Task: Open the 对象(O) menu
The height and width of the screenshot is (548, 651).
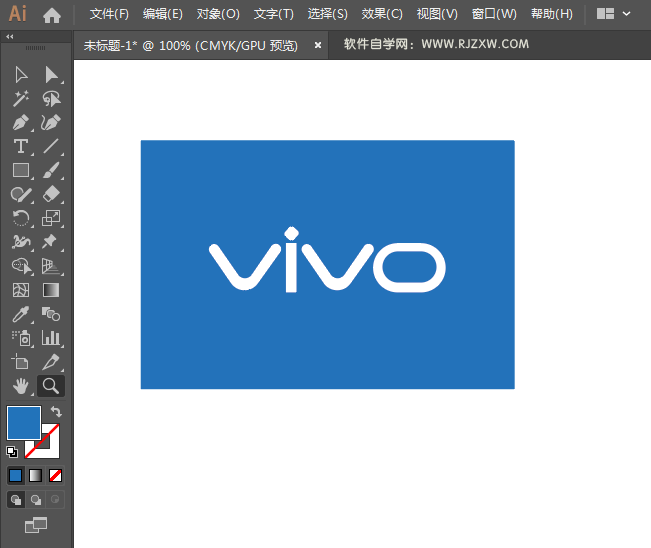Action: (x=218, y=14)
